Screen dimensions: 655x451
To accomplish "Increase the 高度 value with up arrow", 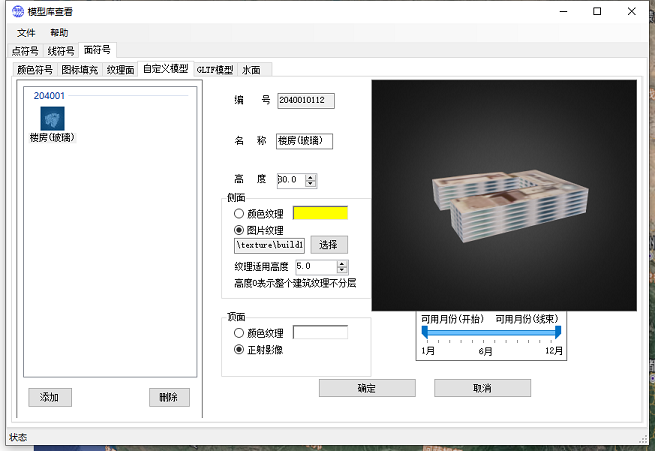I will (311, 177).
